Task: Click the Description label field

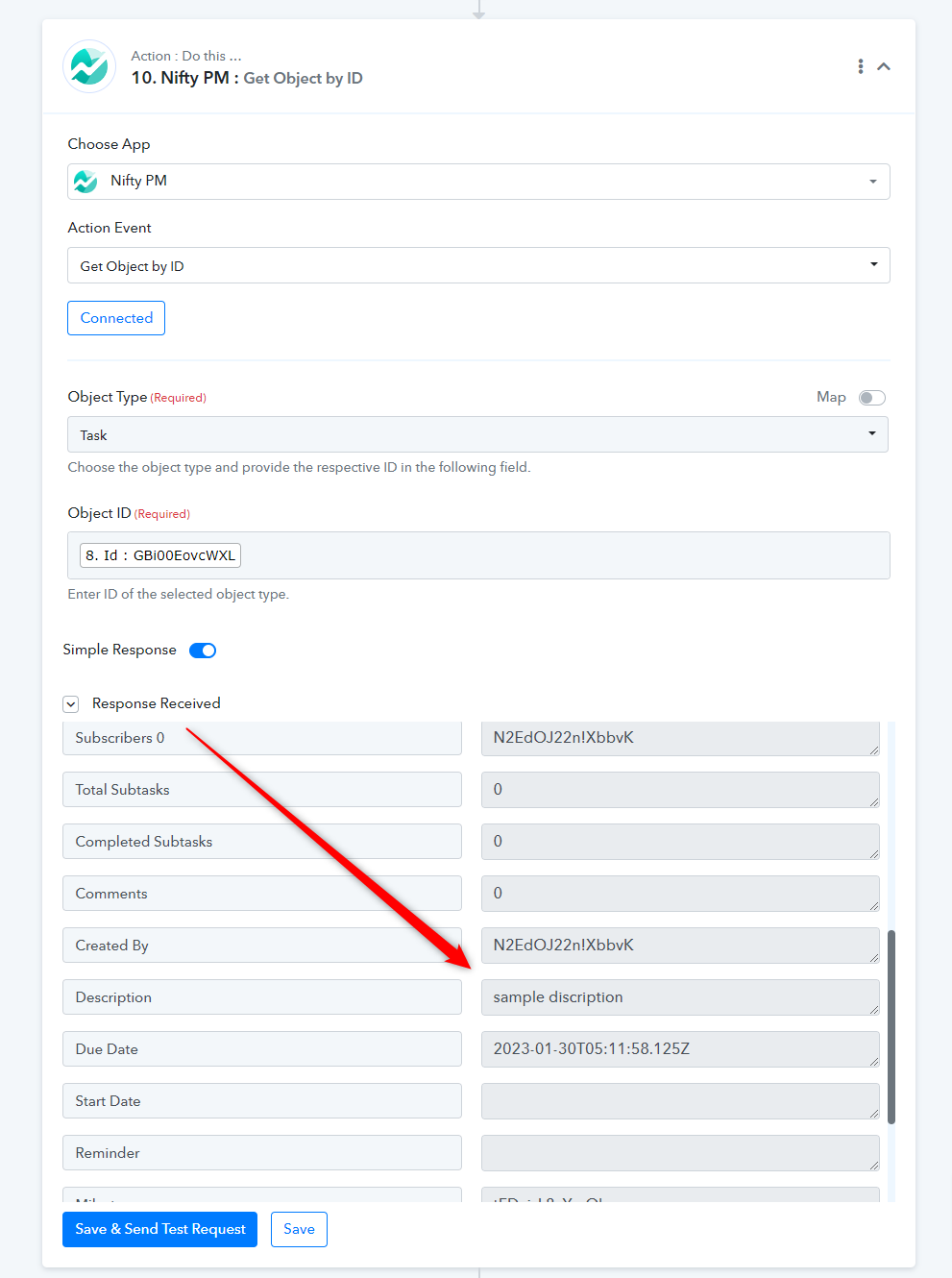Action: [x=262, y=997]
